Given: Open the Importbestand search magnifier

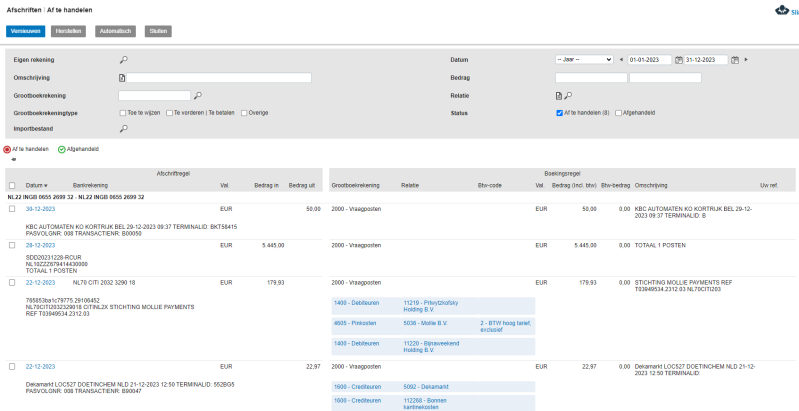Looking at the screenshot, I should (x=123, y=129).
